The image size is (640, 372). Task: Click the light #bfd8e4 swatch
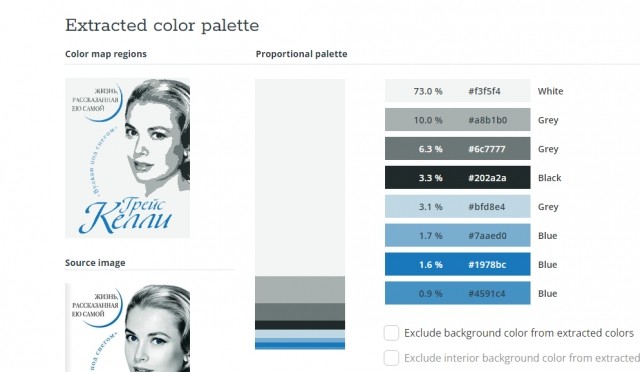458,207
